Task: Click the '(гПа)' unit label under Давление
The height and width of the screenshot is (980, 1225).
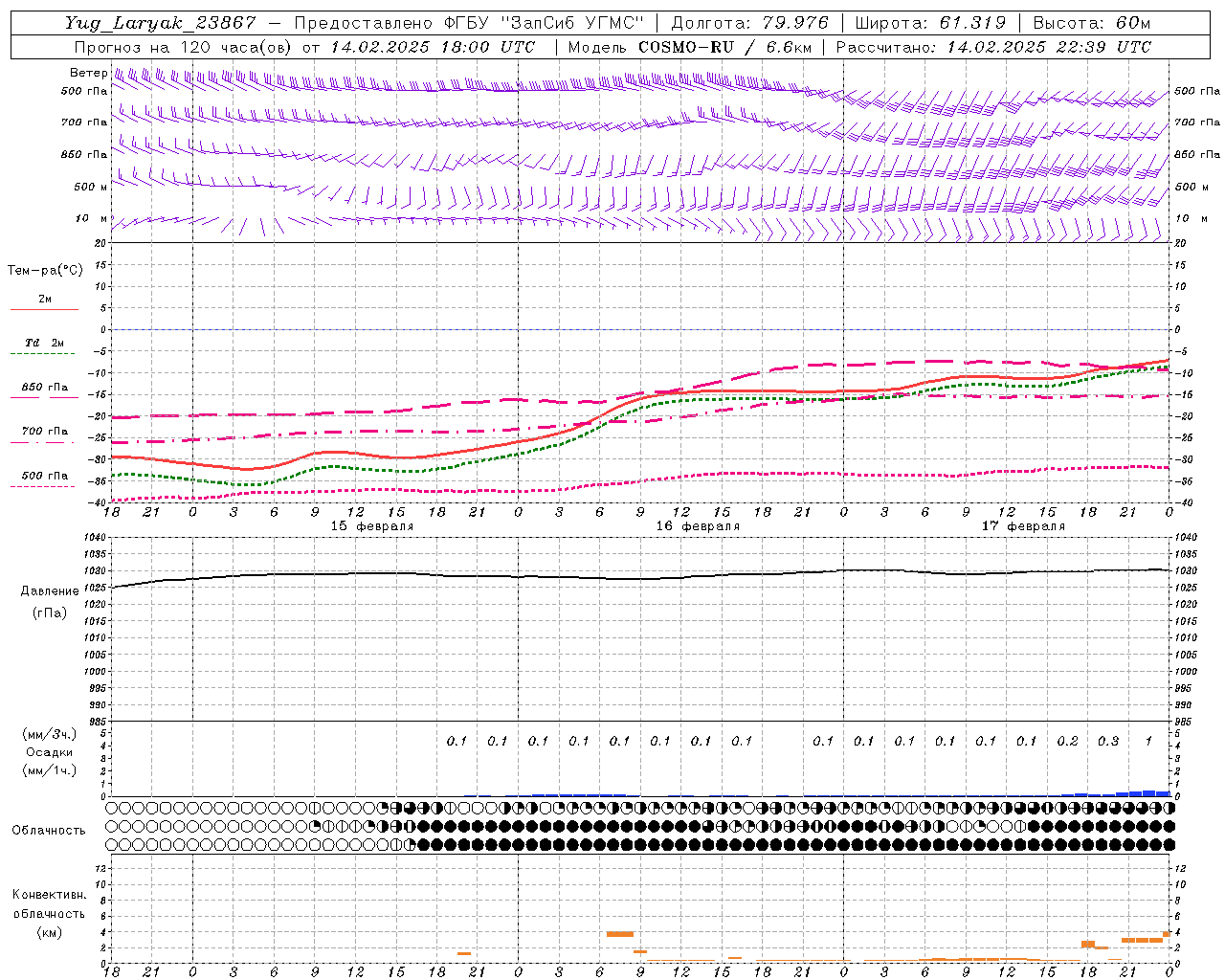Action: point(50,612)
